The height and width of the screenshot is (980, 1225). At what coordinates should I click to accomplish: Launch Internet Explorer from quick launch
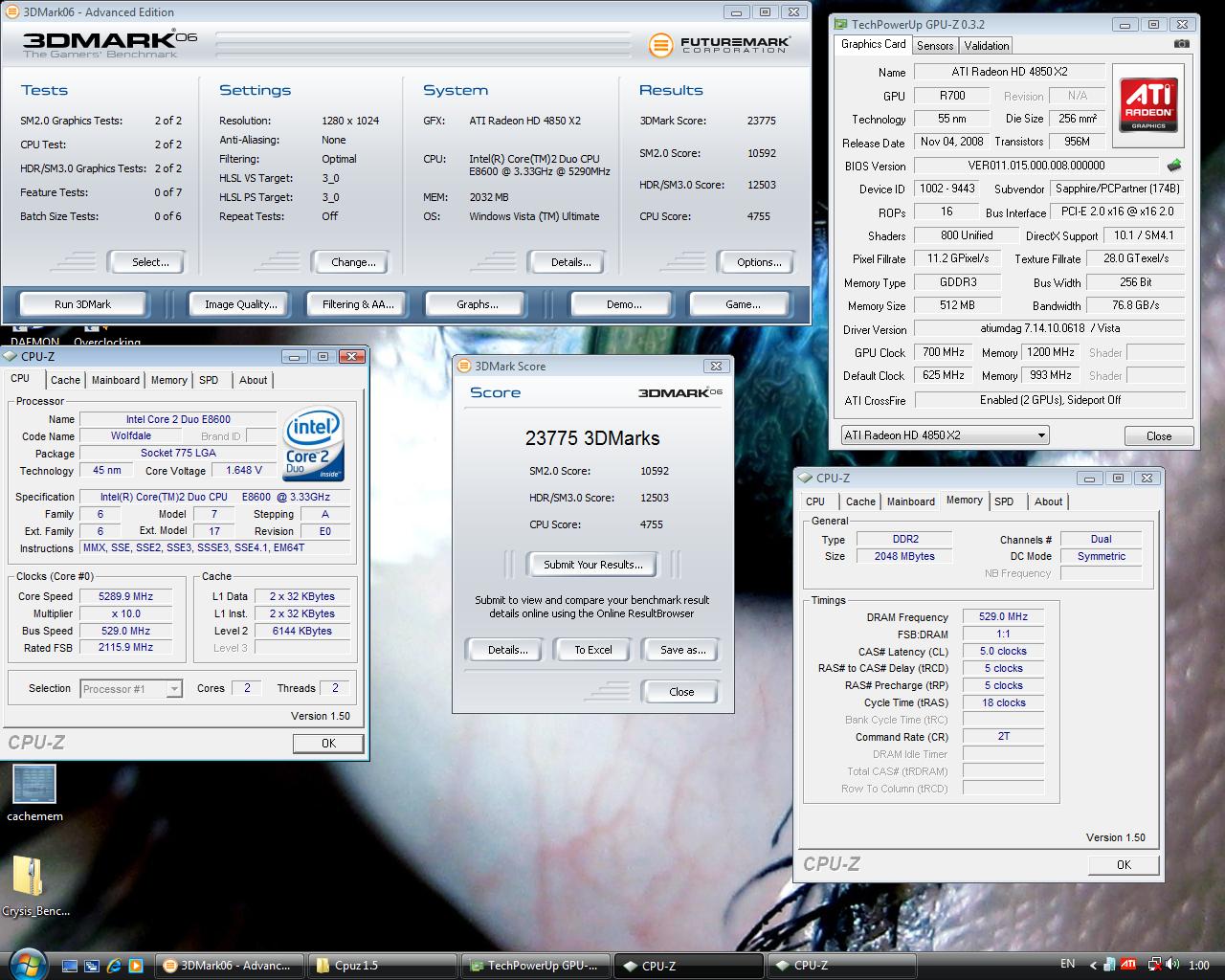[114, 966]
